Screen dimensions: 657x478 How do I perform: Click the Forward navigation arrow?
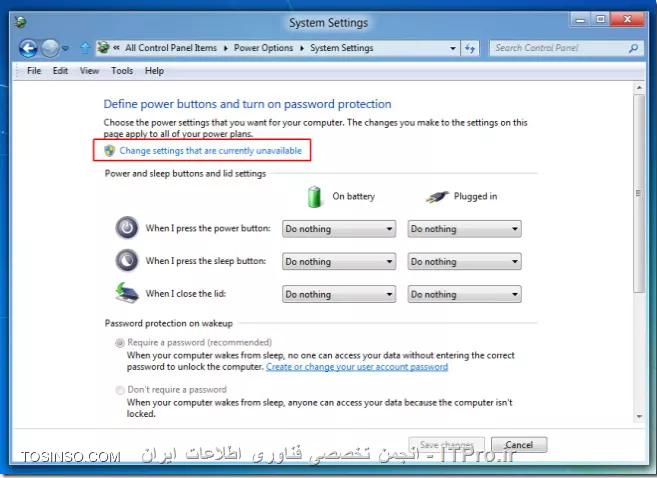[51, 49]
